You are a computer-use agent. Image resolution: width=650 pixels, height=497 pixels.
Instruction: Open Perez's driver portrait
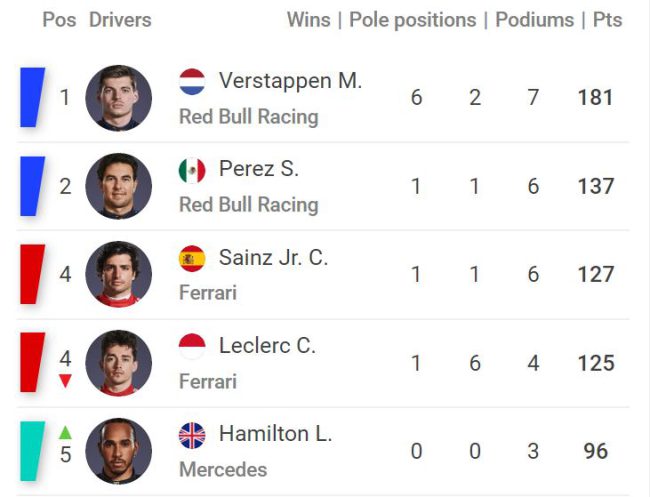(119, 186)
